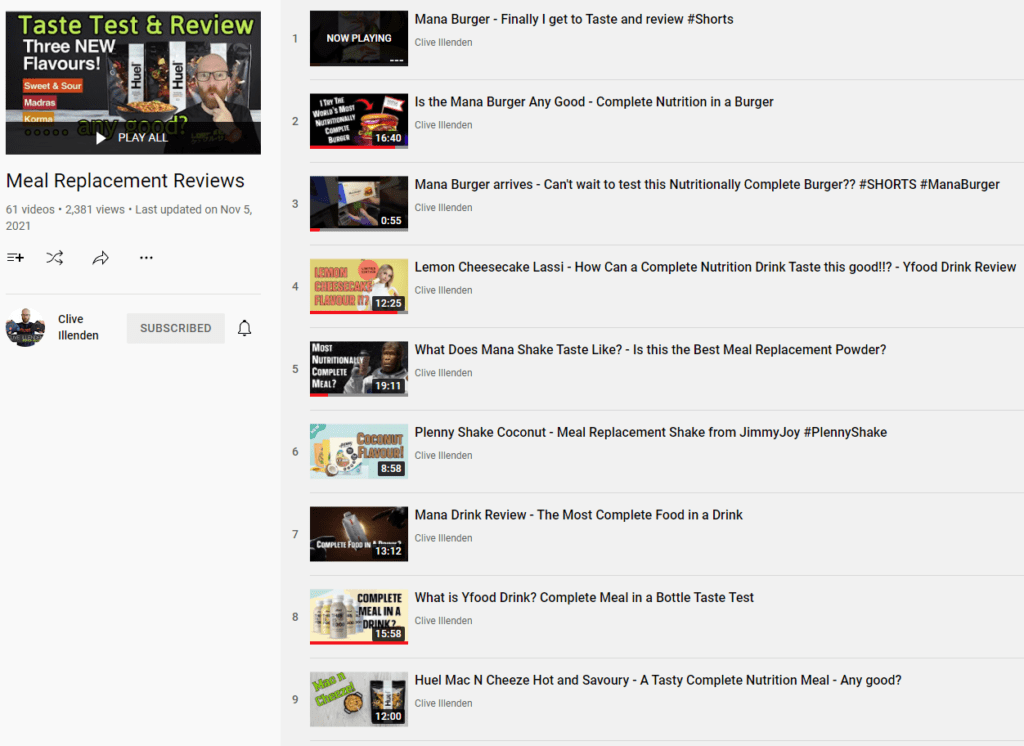The image size is (1024, 746).
Task: Open the 19:11 Most Nutritionally Complete Meal thumbnail
Action: [359, 369]
